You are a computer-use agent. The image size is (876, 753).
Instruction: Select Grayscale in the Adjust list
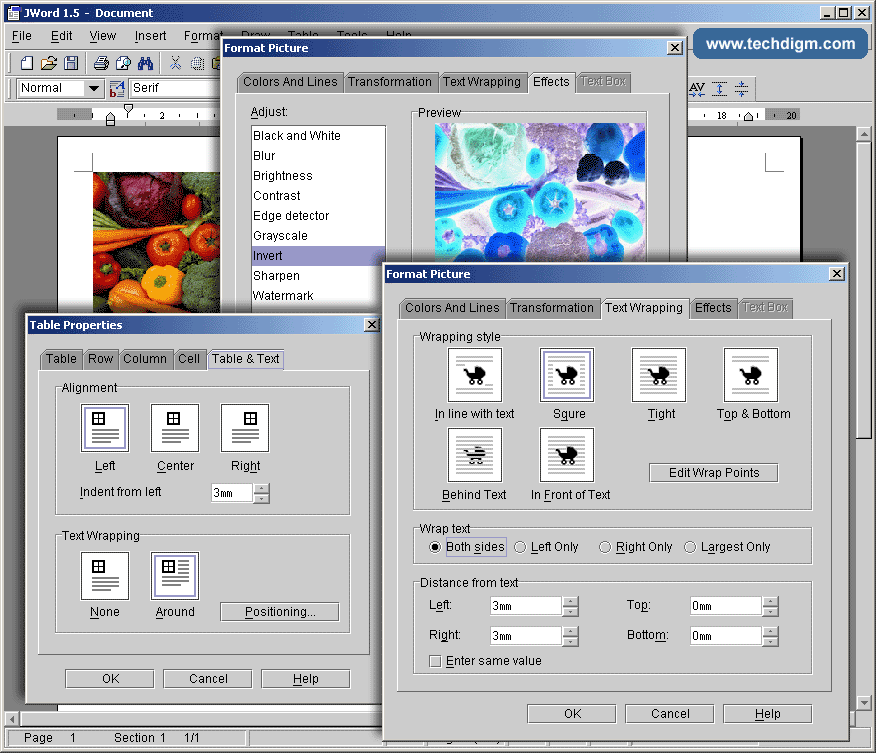(280, 236)
